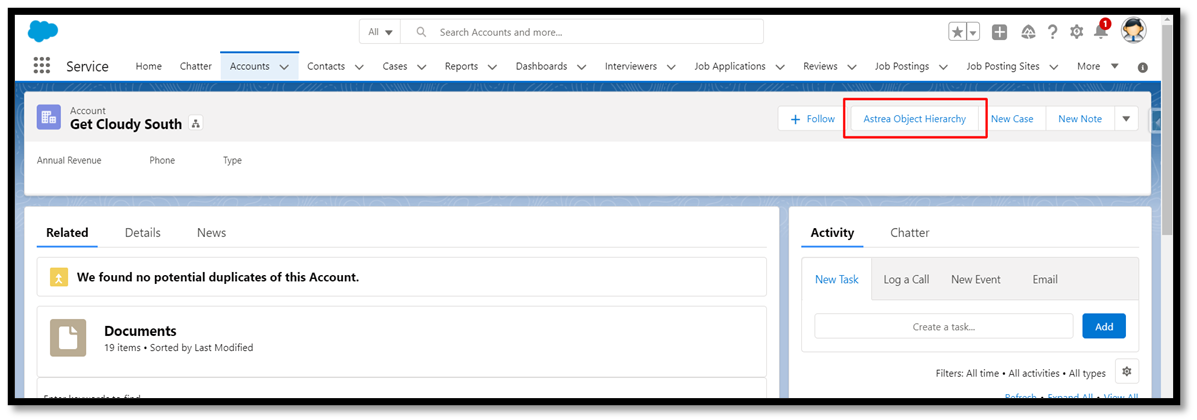Open the Dashboards tab
Screen dimensions: 1197x420
(x=541, y=66)
